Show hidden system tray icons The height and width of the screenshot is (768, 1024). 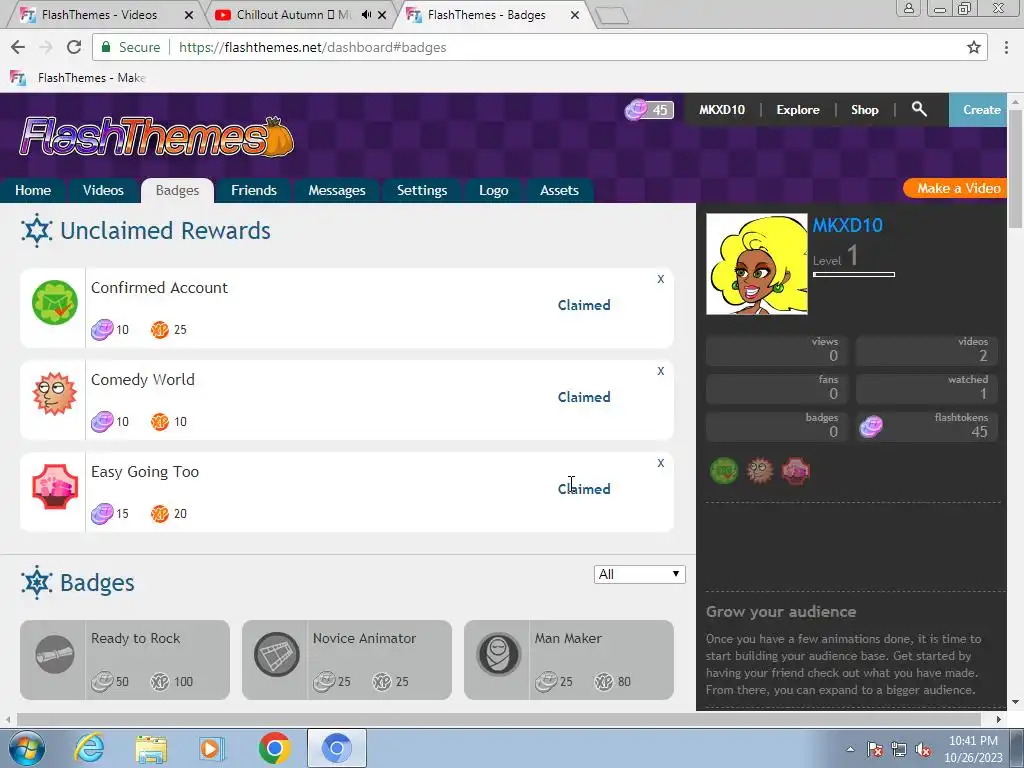(x=850, y=750)
